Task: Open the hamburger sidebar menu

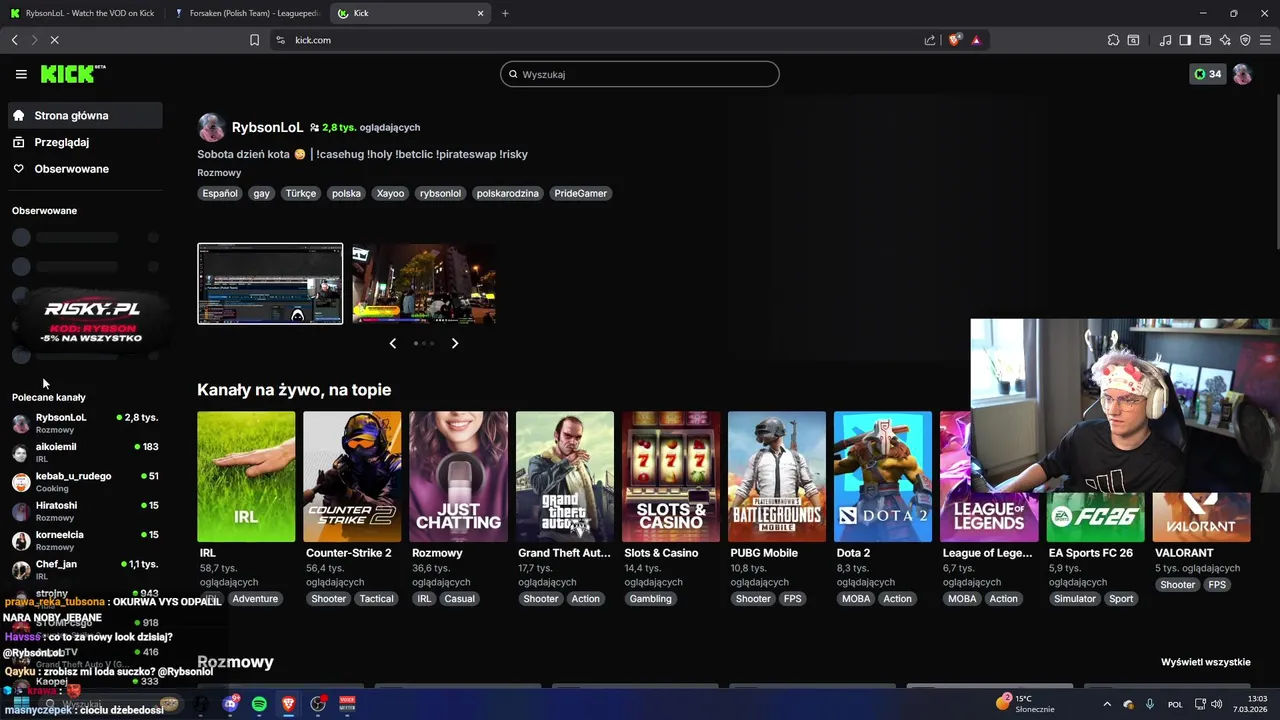Action: [21, 74]
